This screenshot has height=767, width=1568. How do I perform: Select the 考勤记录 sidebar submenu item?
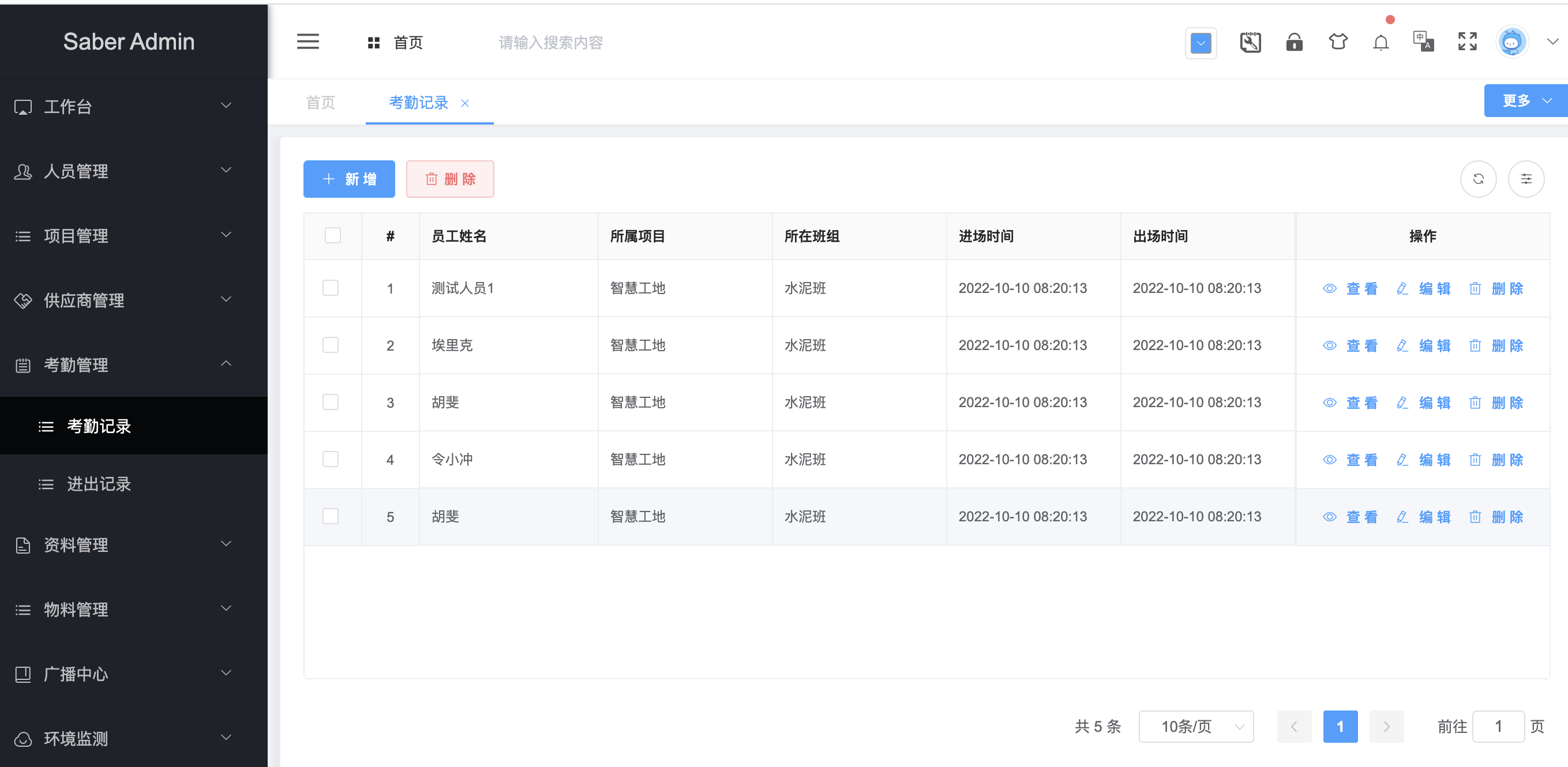134,426
